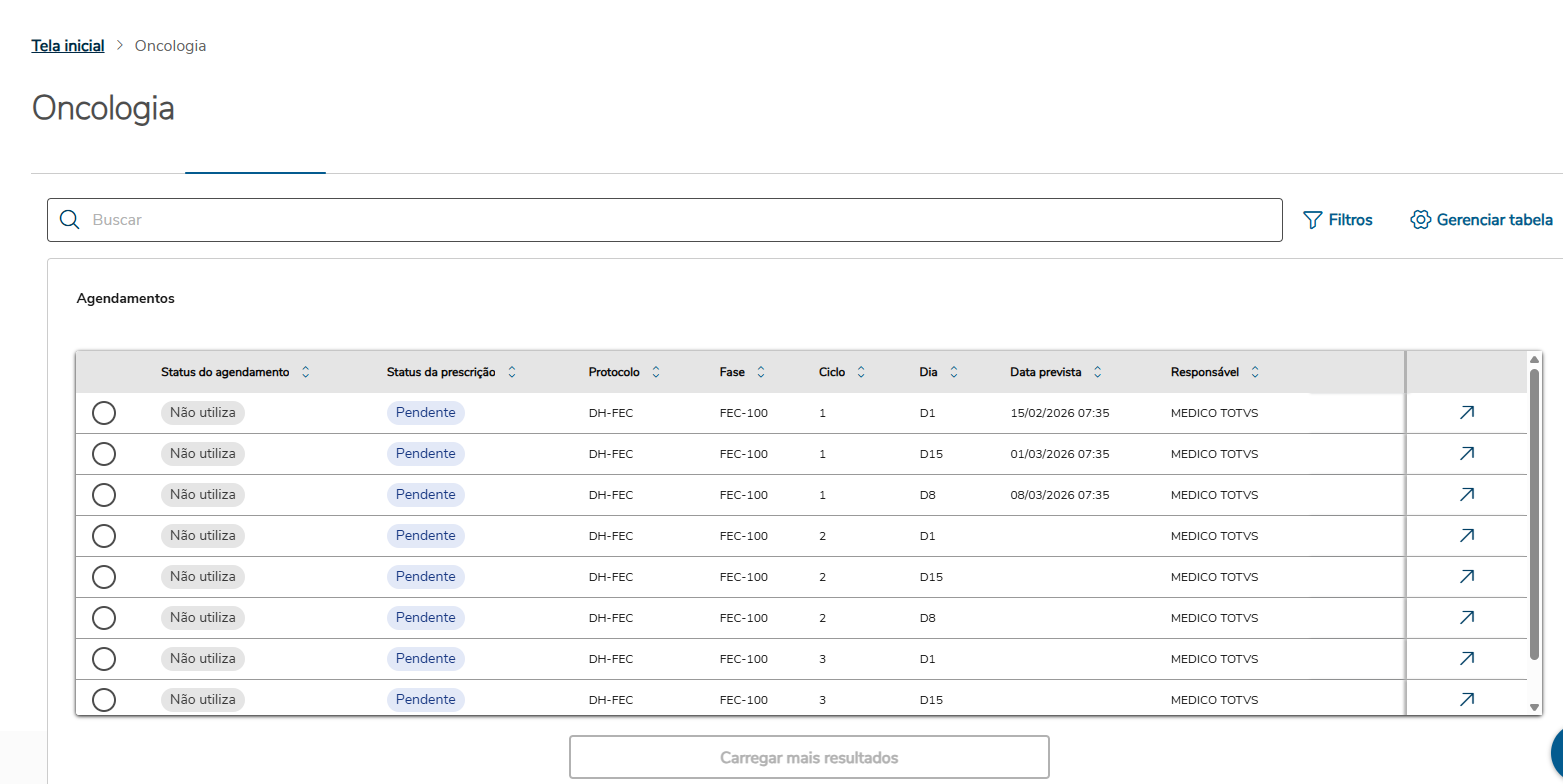Click Carregar mais resultados button
This screenshot has height=784, width=1563.
809,757
